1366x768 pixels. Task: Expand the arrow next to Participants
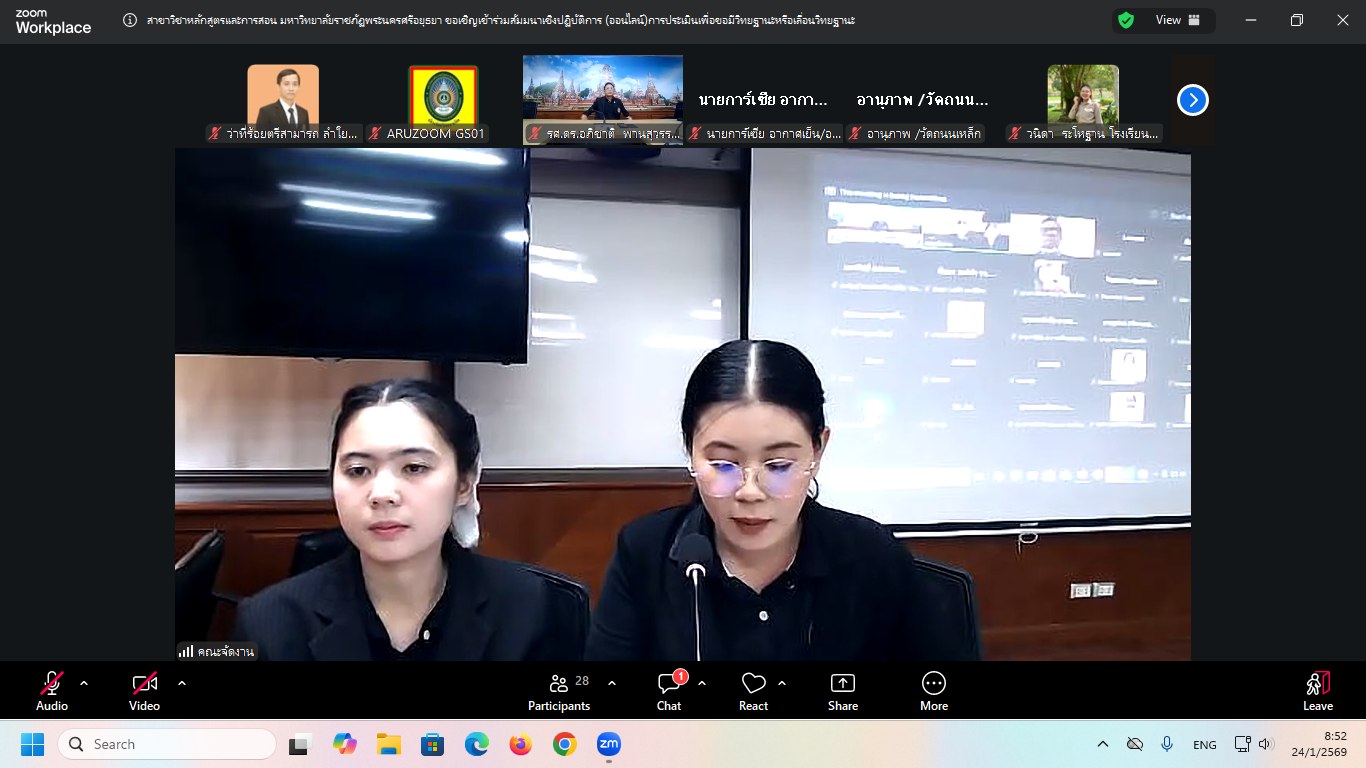pos(612,683)
